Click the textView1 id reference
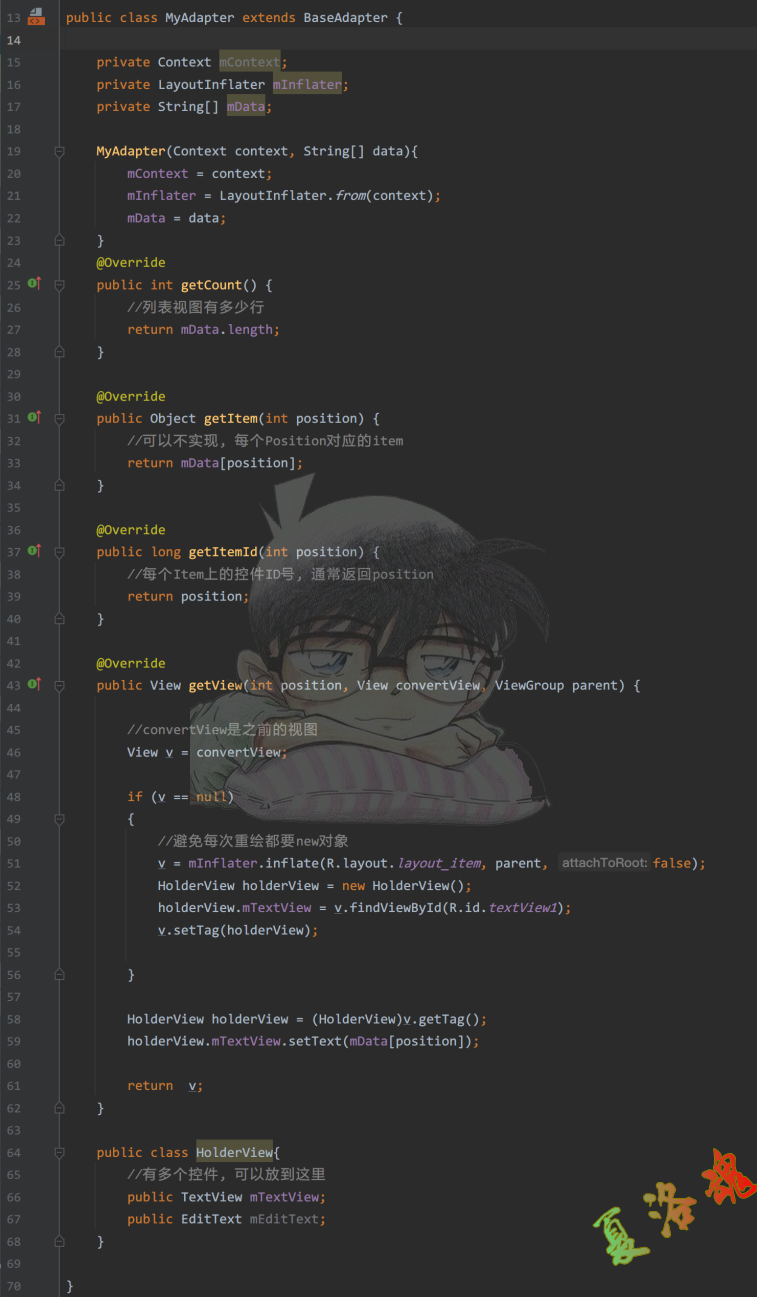This screenshot has width=757, height=1297. (522, 908)
